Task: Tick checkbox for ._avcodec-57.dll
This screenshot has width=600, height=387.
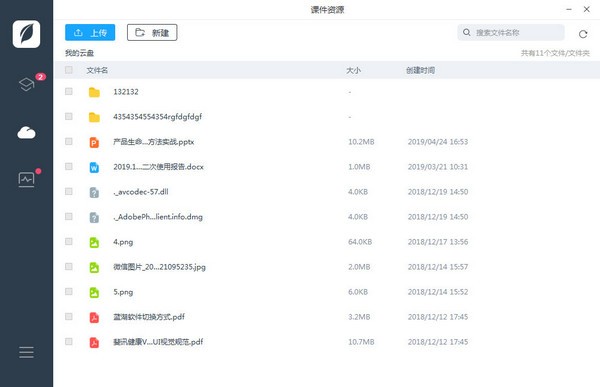Action: click(69, 191)
